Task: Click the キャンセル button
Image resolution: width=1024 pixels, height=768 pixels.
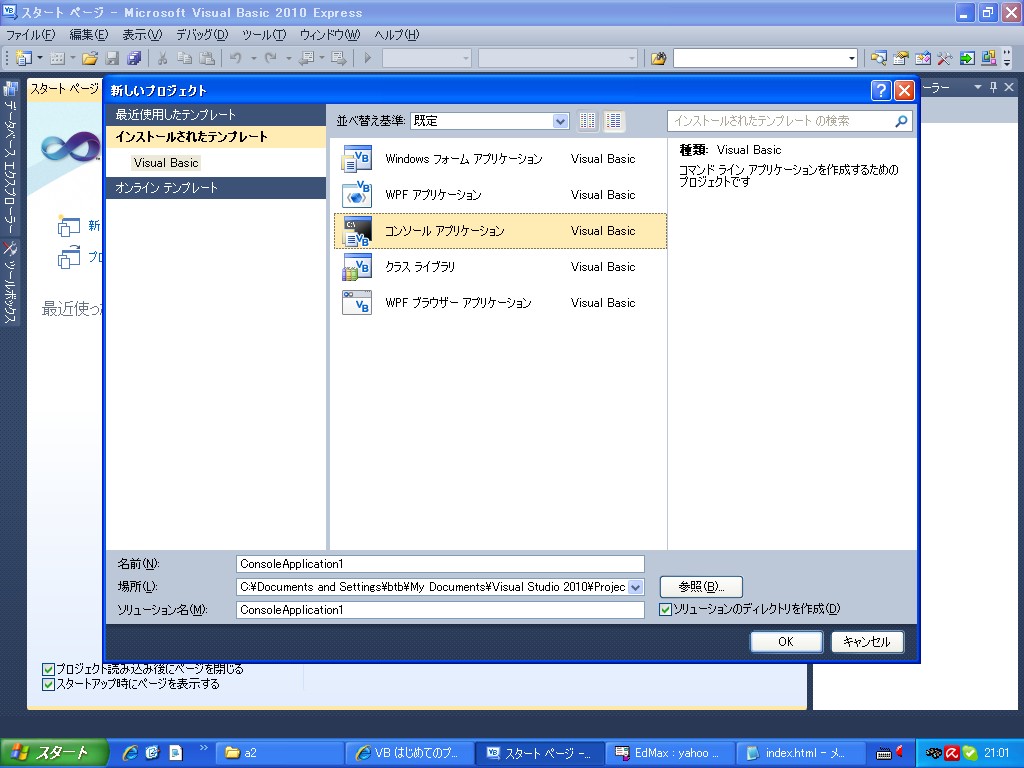Action: click(x=867, y=642)
